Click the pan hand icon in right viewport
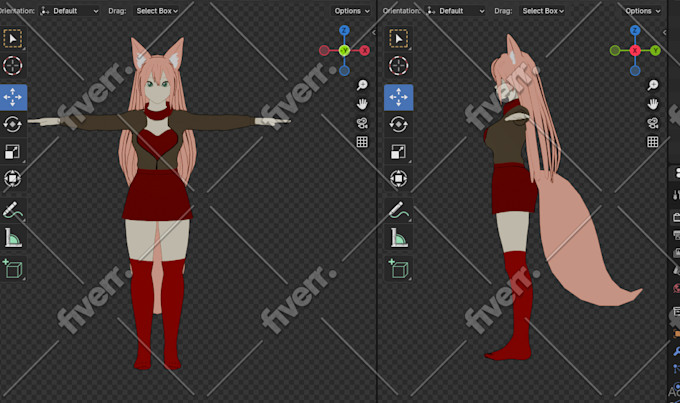Viewport: 680px width, 403px height. click(653, 104)
